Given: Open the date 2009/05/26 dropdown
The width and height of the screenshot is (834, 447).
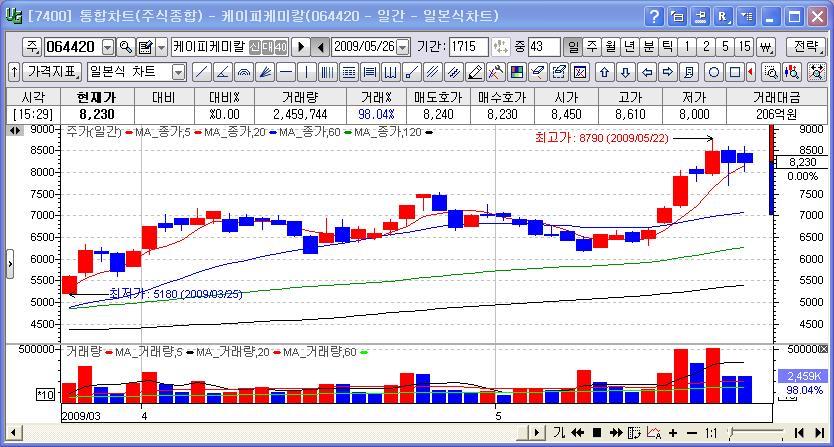Looking at the screenshot, I should point(403,47).
